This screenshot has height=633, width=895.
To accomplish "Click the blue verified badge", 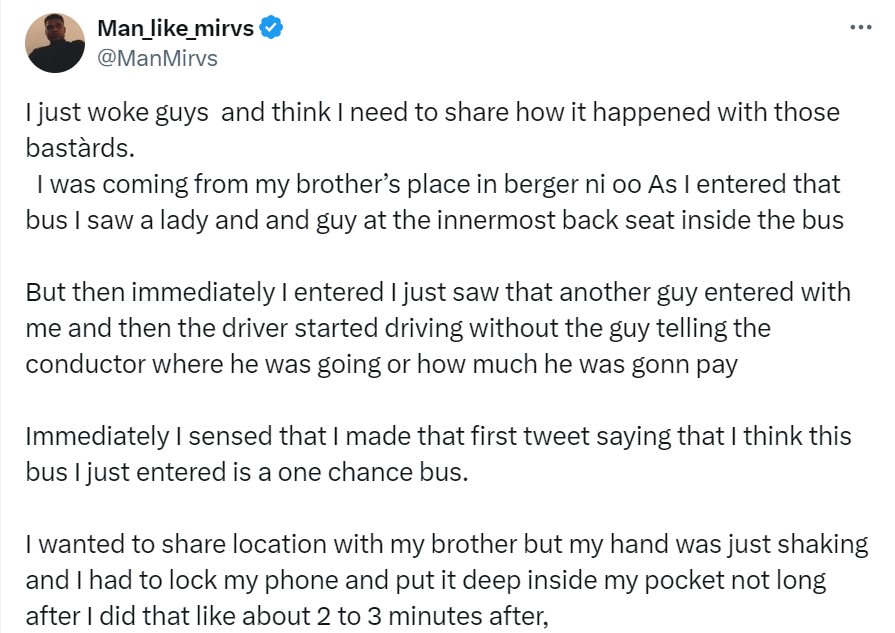I will 271,29.
